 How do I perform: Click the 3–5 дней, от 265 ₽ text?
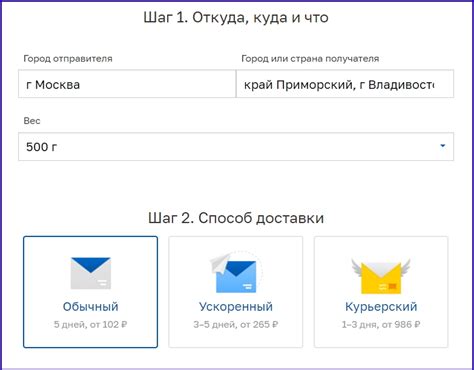click(x=236, y=324)
